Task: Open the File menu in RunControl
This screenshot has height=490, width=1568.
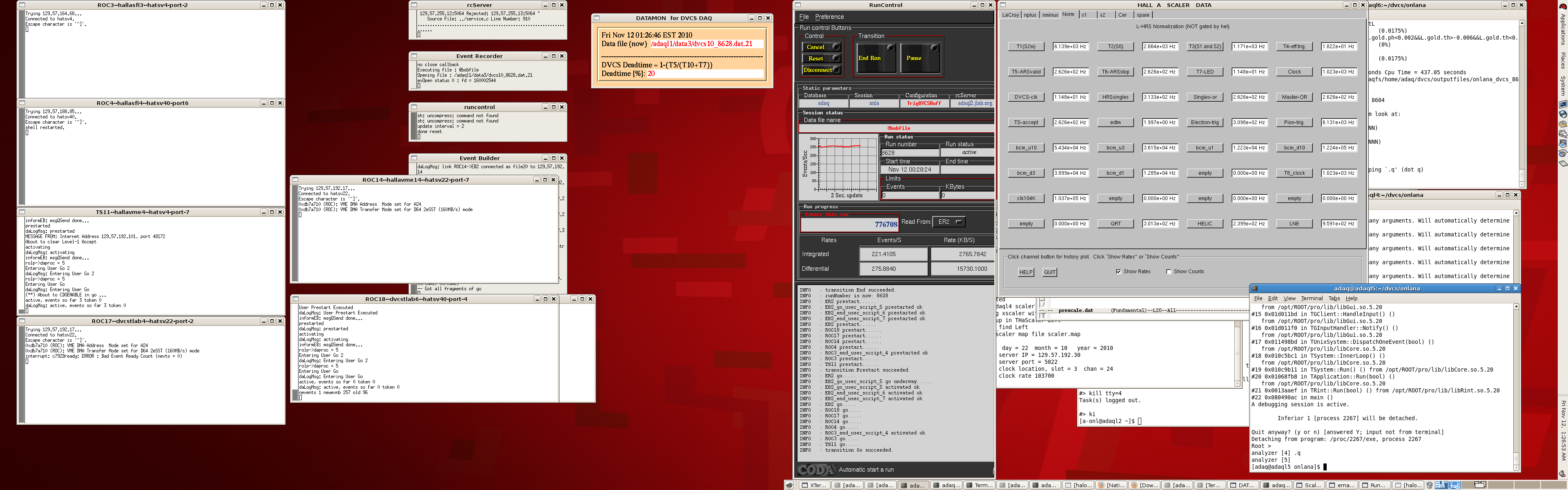Action: tap(804, 16)
